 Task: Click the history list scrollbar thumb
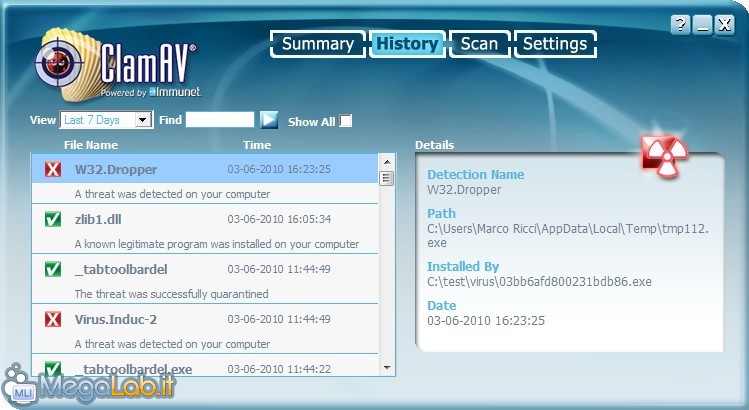click(x=387, y=179)
